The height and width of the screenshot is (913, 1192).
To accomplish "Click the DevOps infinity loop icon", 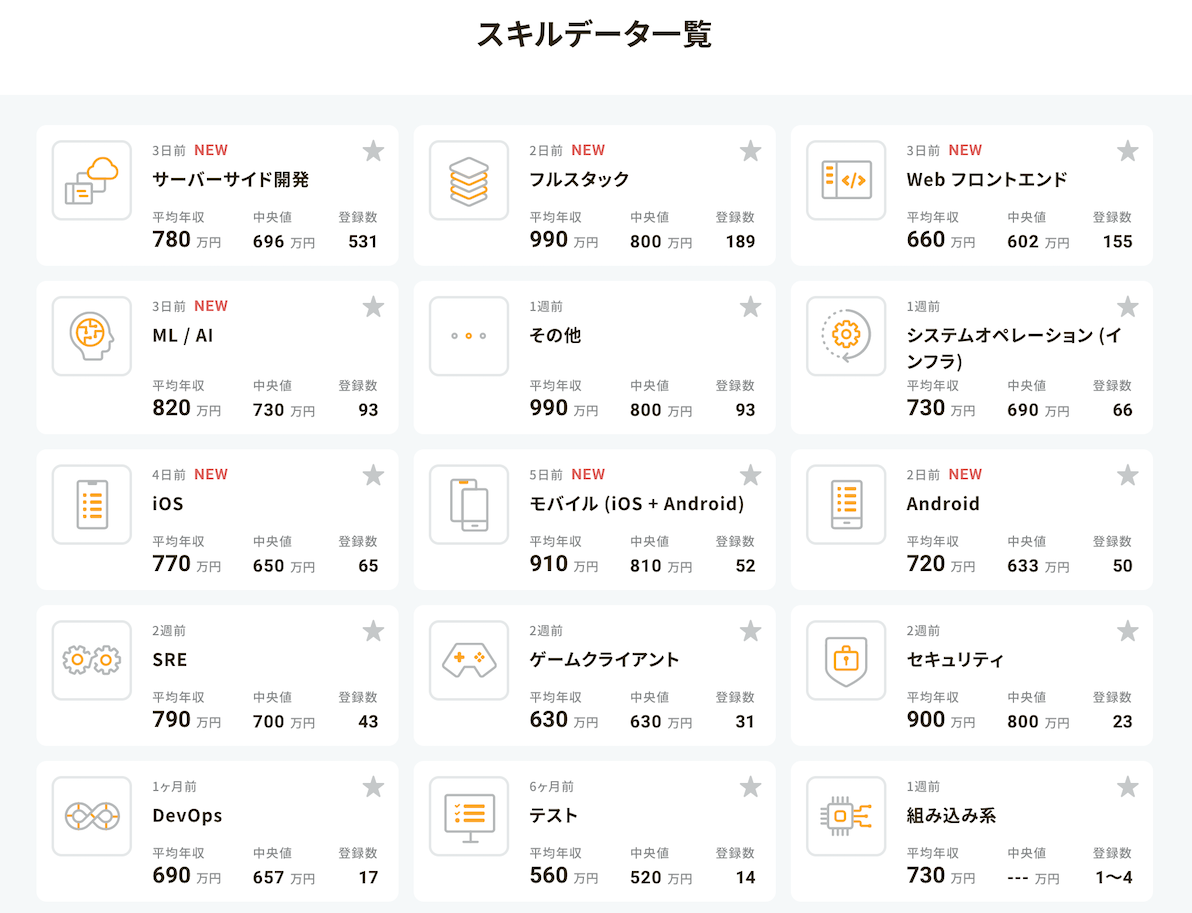I will (92, 816).
